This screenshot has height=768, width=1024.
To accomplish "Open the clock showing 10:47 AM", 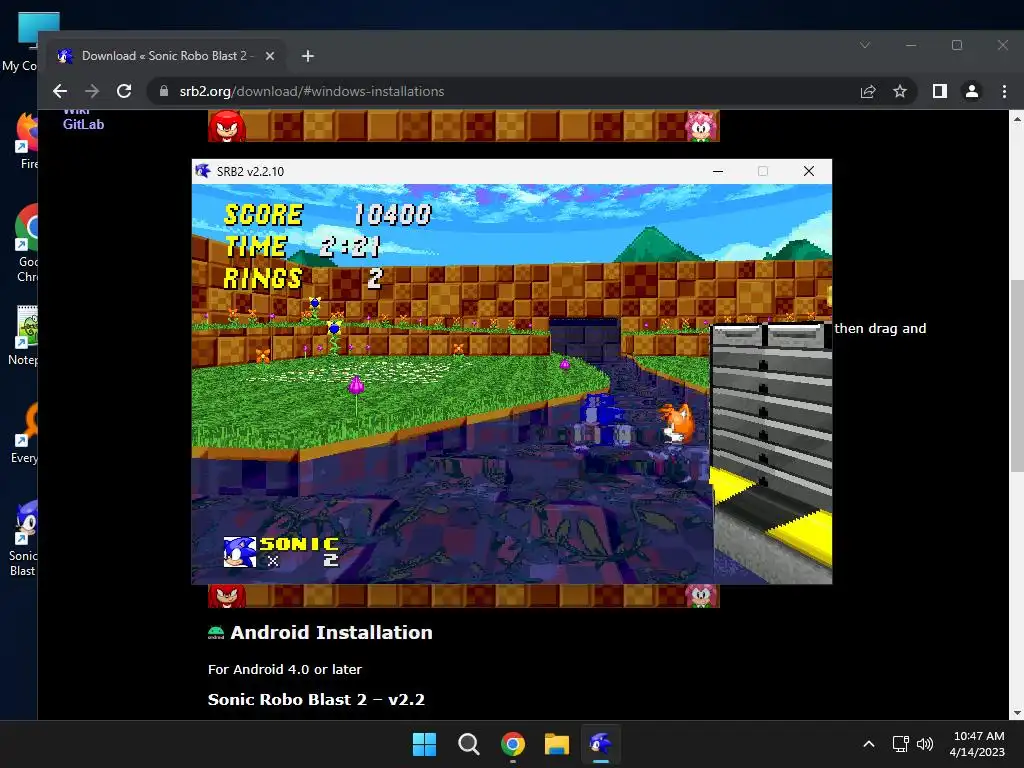I will pos(978,744).
